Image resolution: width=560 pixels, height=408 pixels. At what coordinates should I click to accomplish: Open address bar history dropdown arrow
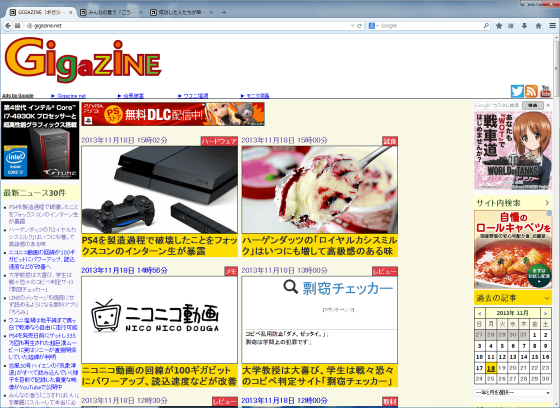coord(352,26)
